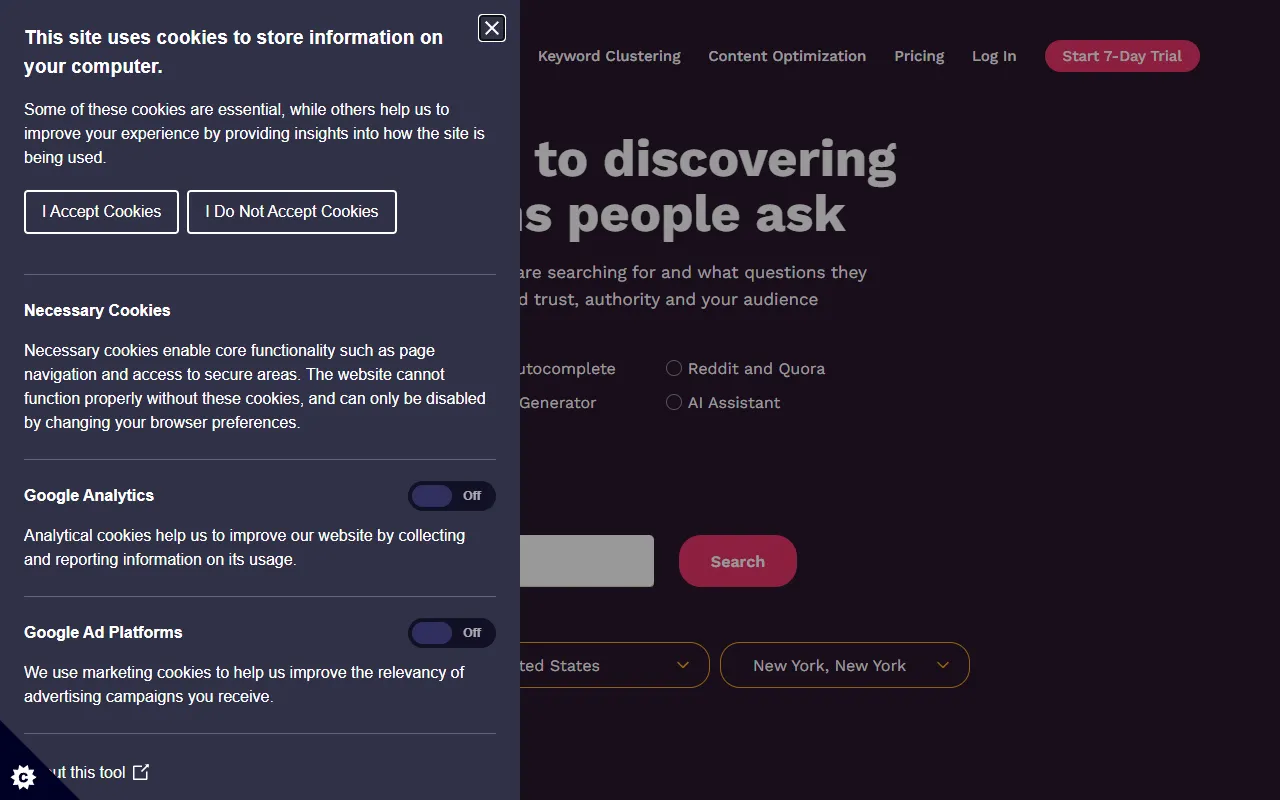Expand the New York, New York location dropdown
Viewport: 1280px width, 800px height.
845,665
